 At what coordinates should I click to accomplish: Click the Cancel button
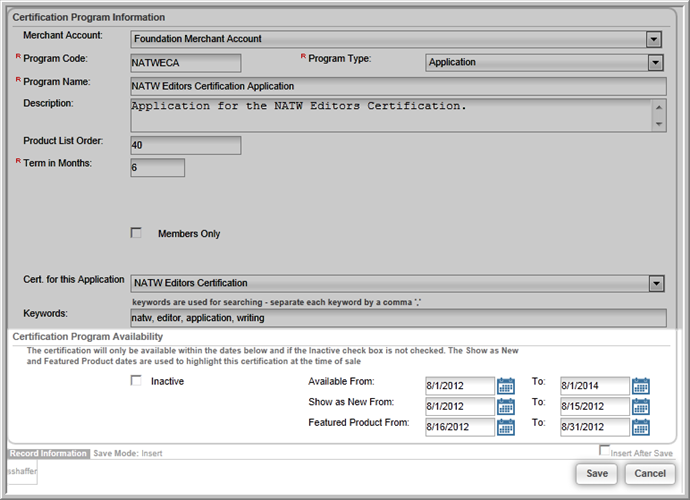click(x=650, y=474)
